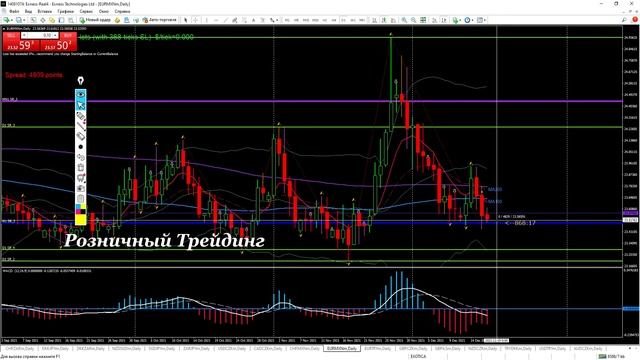Draw a vertical line tool
640x360 pixels.
[x=206, y=20]
